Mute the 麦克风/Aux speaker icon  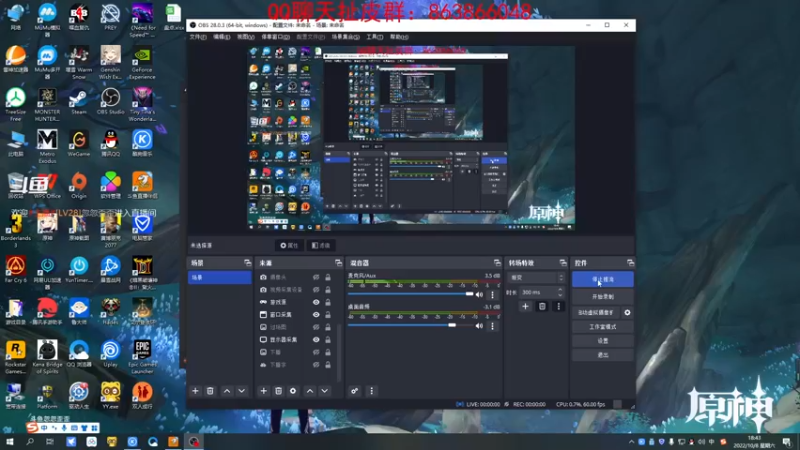click(479, 294)
